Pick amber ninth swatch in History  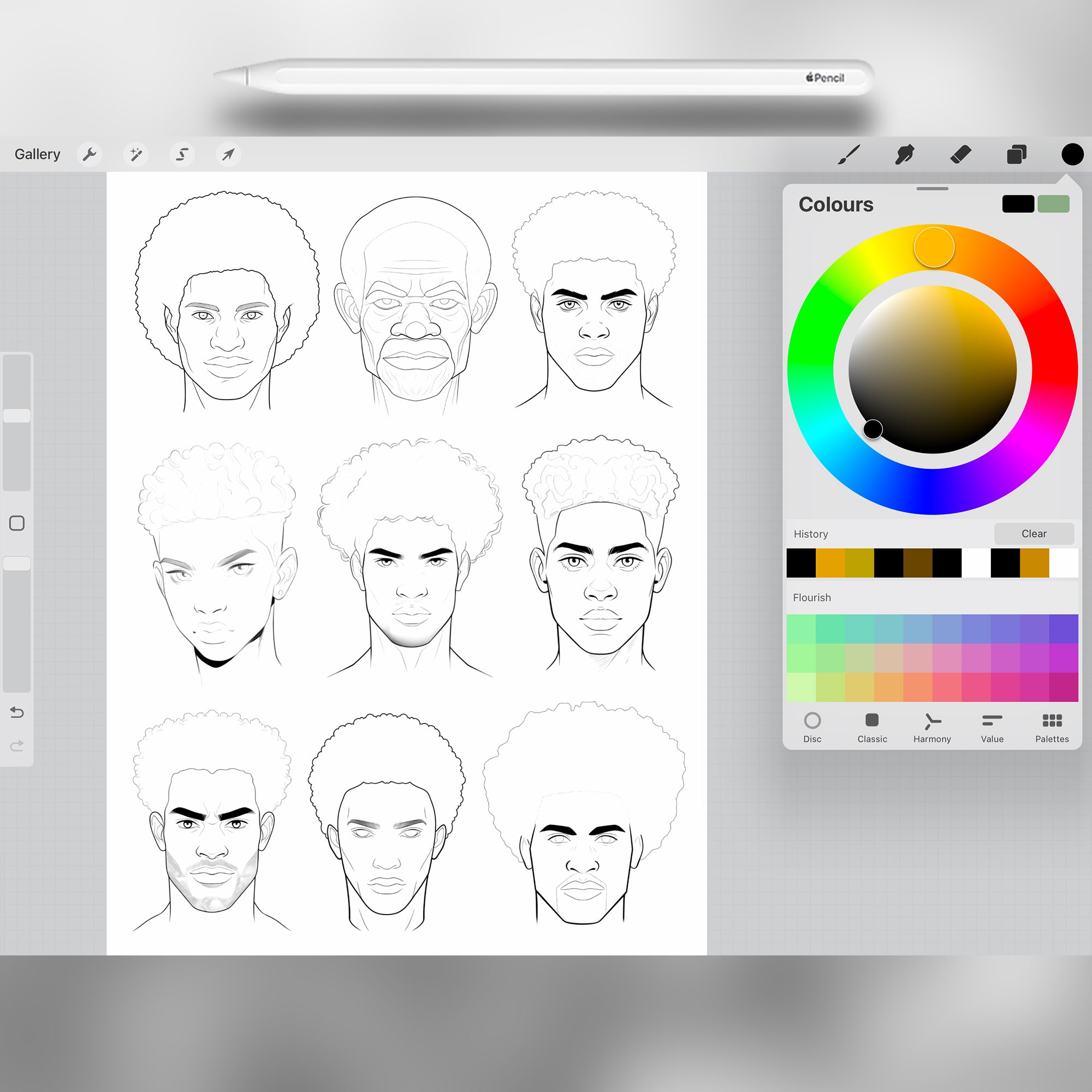pos(1034,562)
